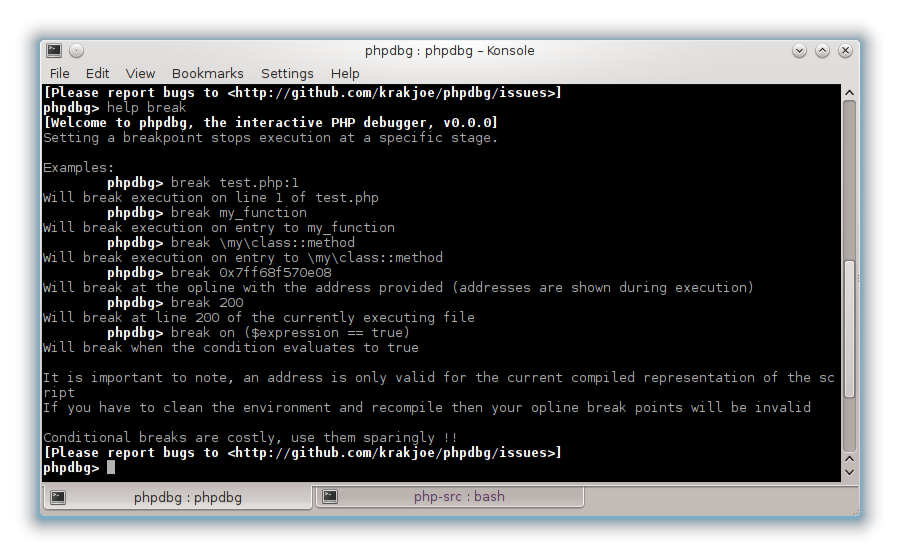900x556 pixels.
Task: Click the scrollbar up arrow
Action: (x=849, y=91)
